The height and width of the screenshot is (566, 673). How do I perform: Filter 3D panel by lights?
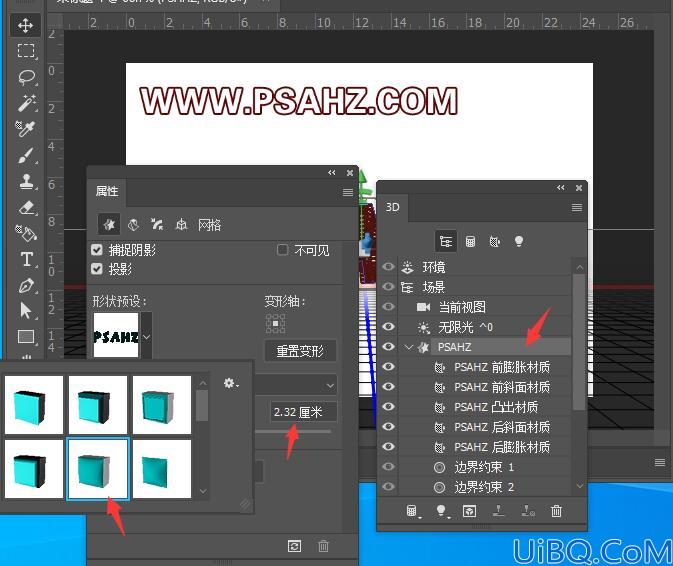coord(519,242)
